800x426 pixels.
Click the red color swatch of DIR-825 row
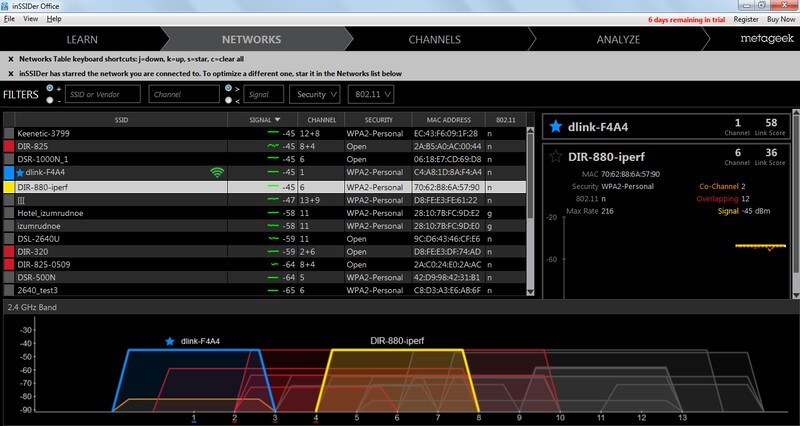point(9,146)
